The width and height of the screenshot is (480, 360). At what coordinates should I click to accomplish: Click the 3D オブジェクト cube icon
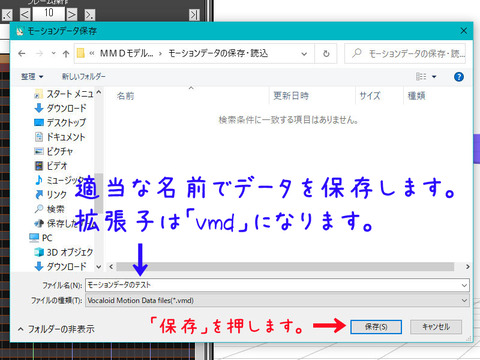point(39,252)
